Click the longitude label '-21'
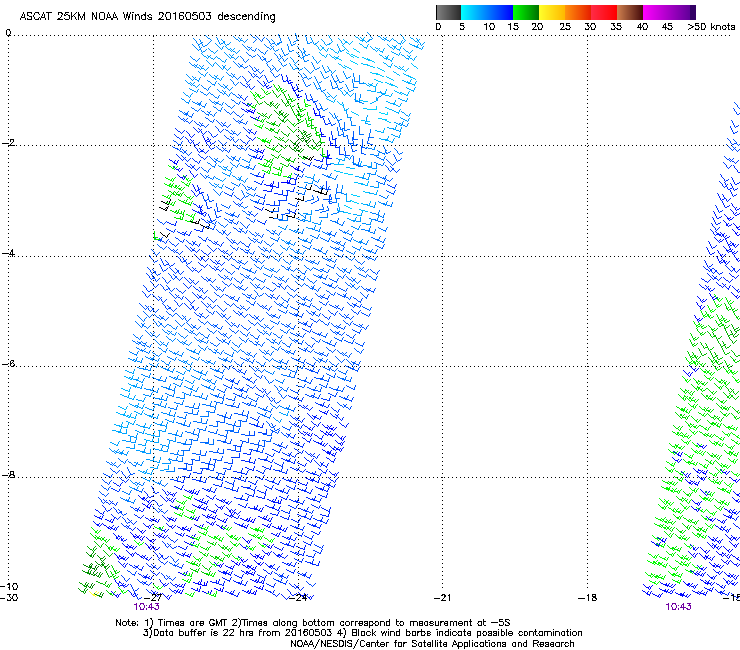740x650 pixels. (443, 598)
